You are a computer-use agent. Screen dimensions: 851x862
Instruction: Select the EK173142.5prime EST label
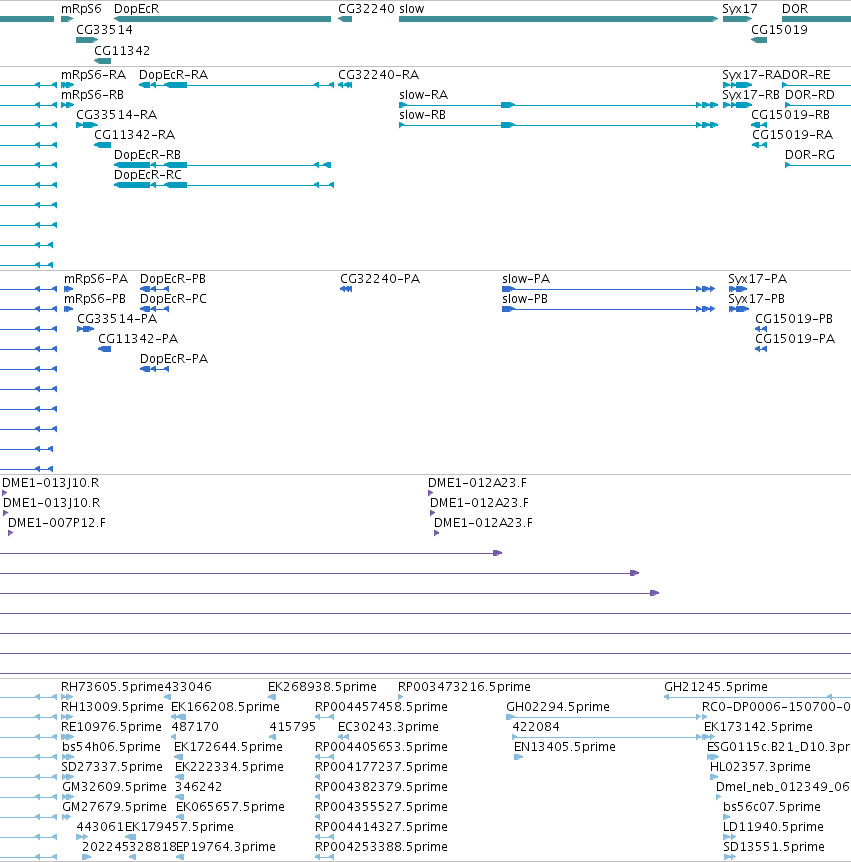click(758, 727)
